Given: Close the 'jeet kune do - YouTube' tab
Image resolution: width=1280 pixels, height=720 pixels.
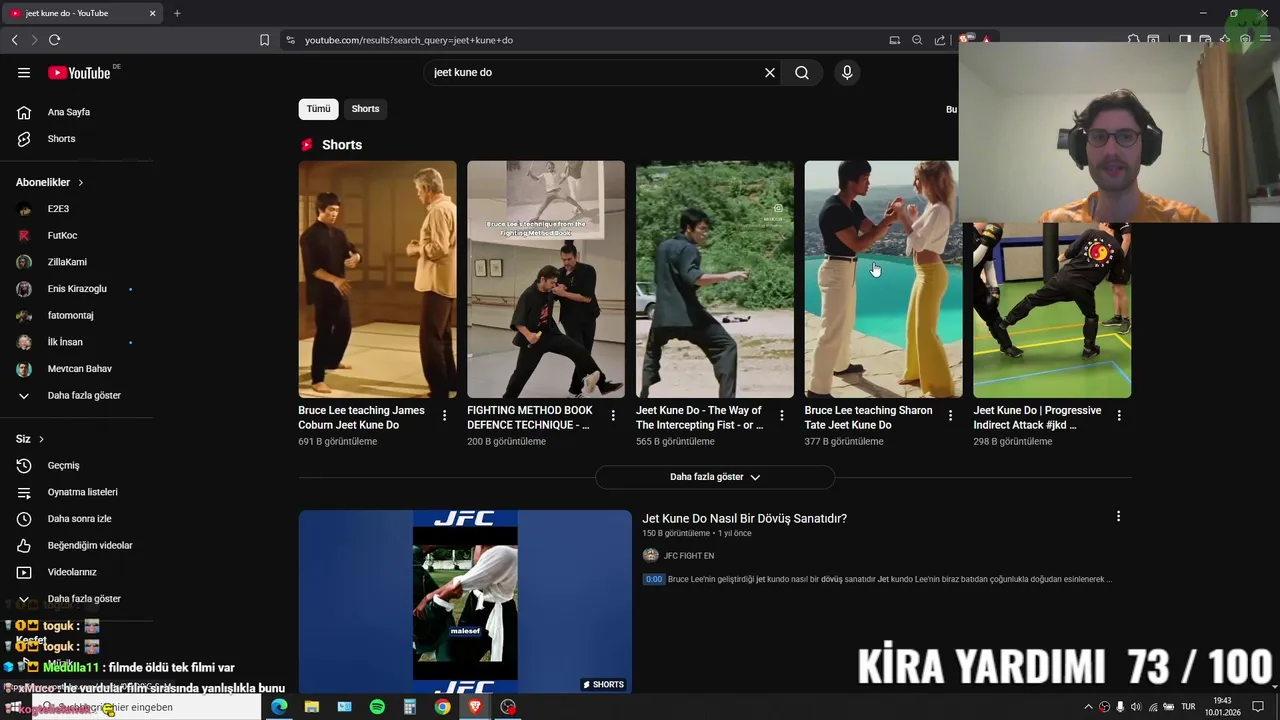Looking at the screenshot, I should pos(152,13).
